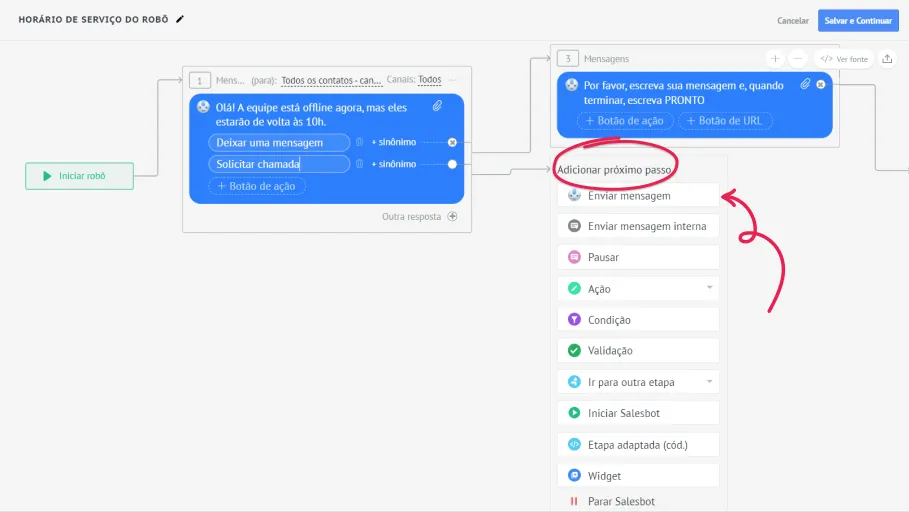The image size is (909, 512).
Task: Click the Ir para outra etapa icon
Action: tap(574, 382)
